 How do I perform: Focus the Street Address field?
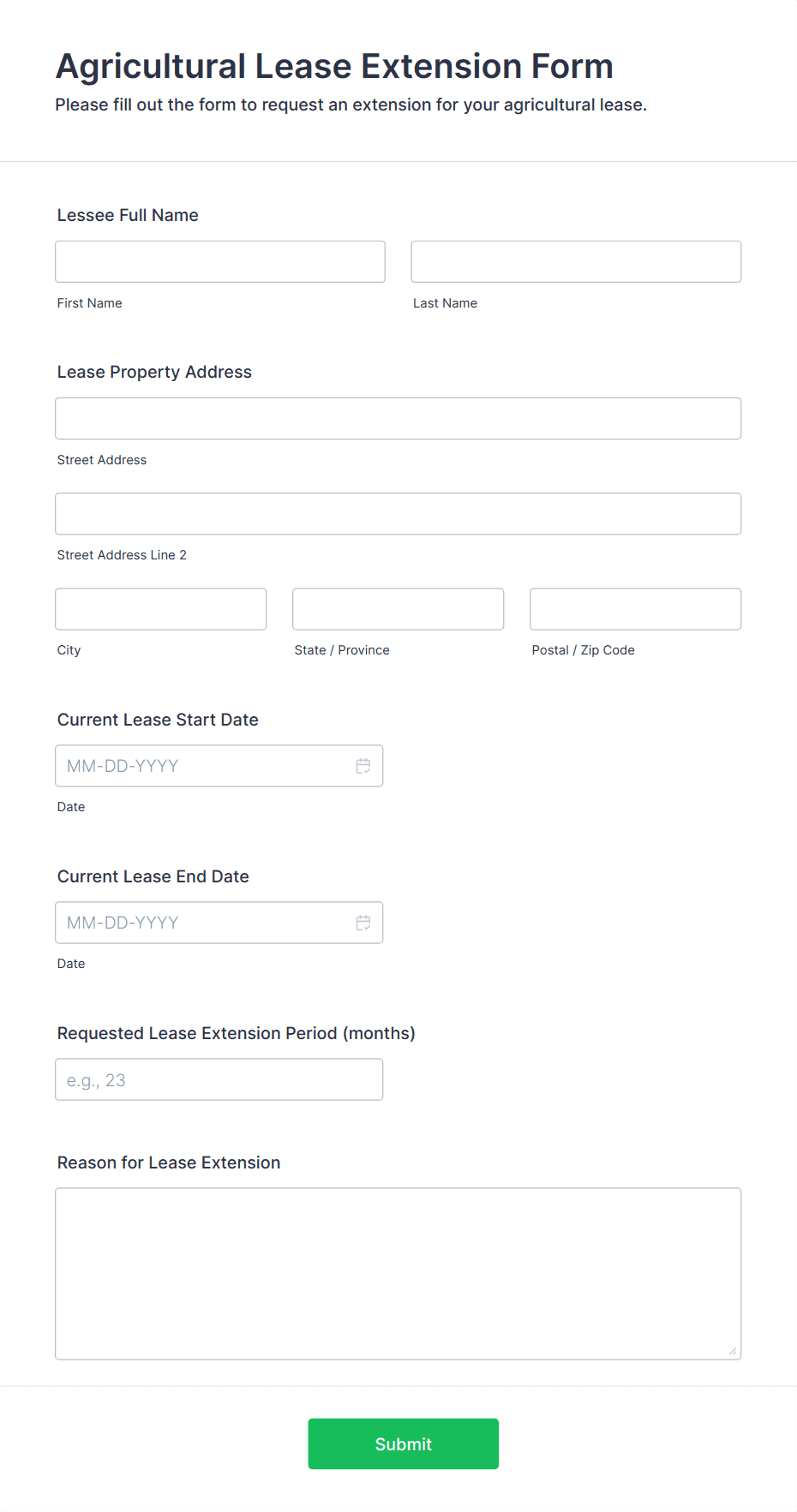point(398,418)
